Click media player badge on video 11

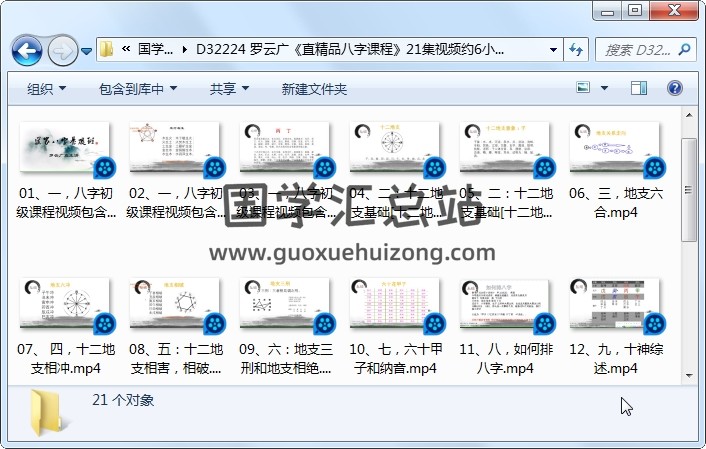click(545, 324)
